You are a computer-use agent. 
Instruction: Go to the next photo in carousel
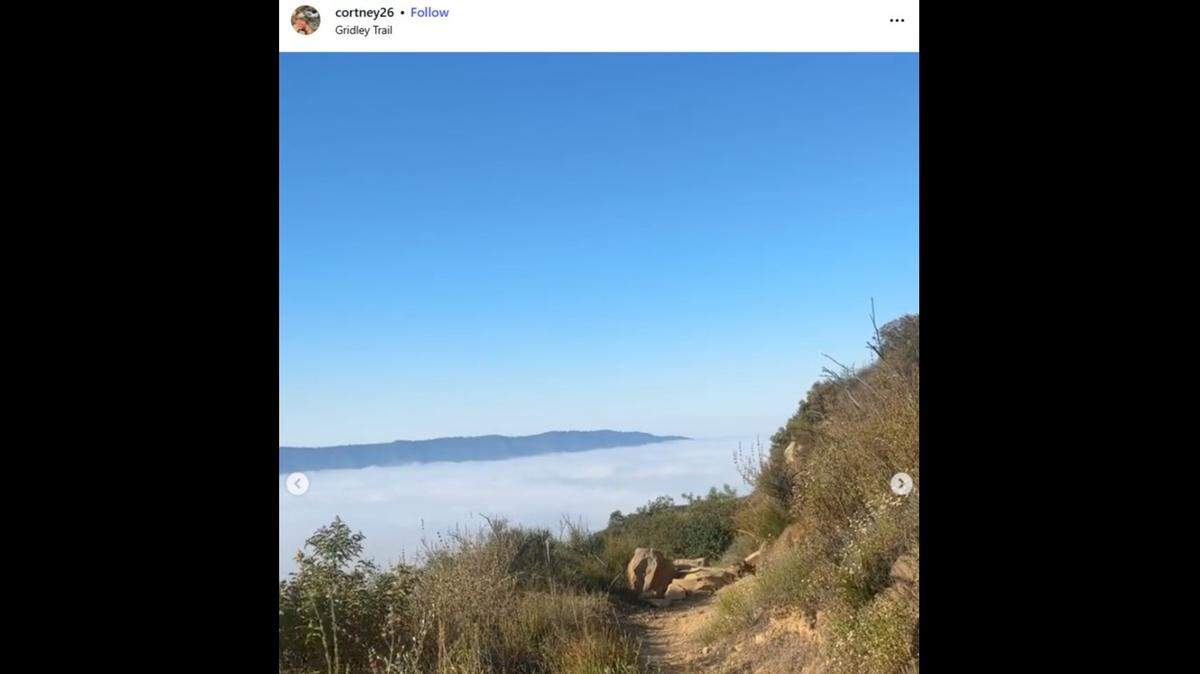pos(901,484)
